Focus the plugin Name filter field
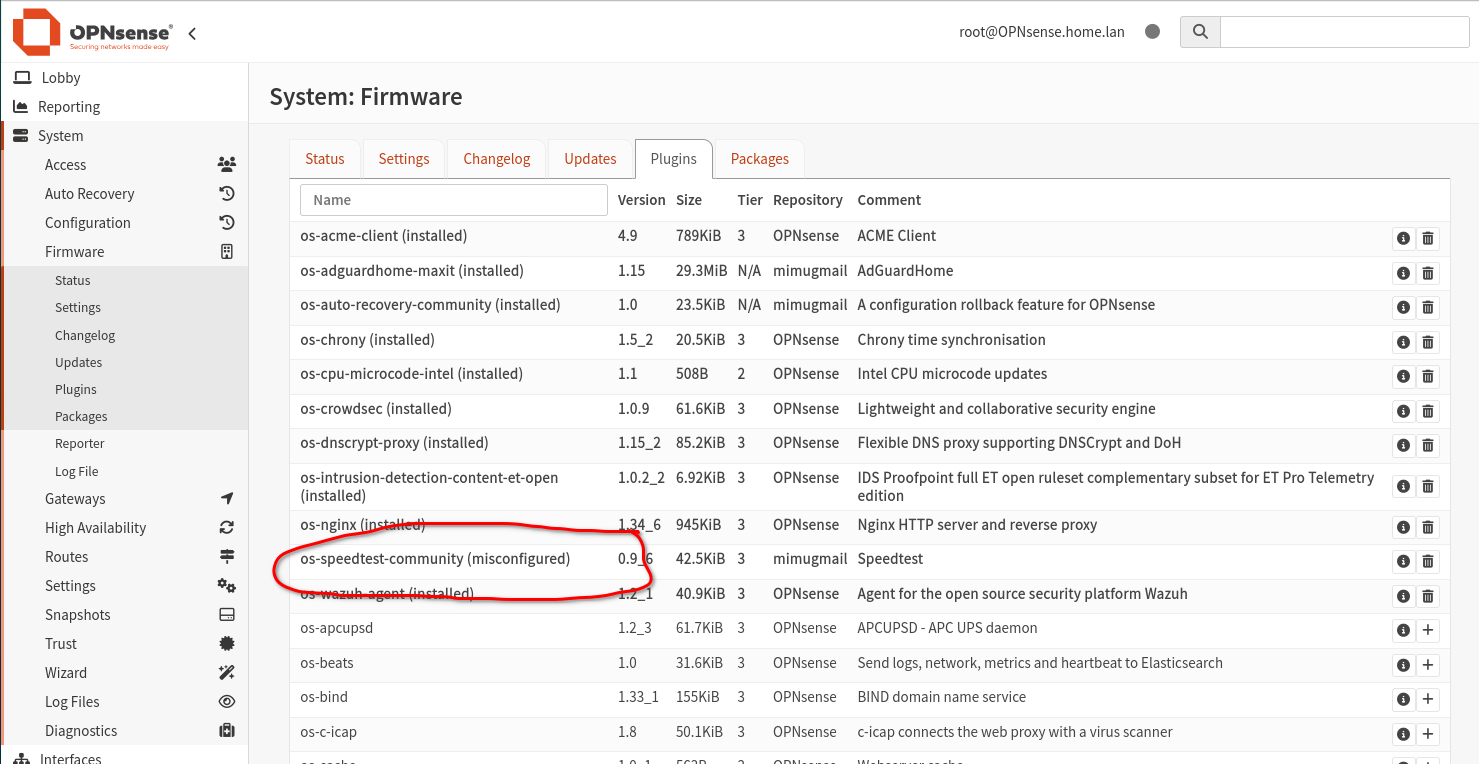 tap(454, 200)
